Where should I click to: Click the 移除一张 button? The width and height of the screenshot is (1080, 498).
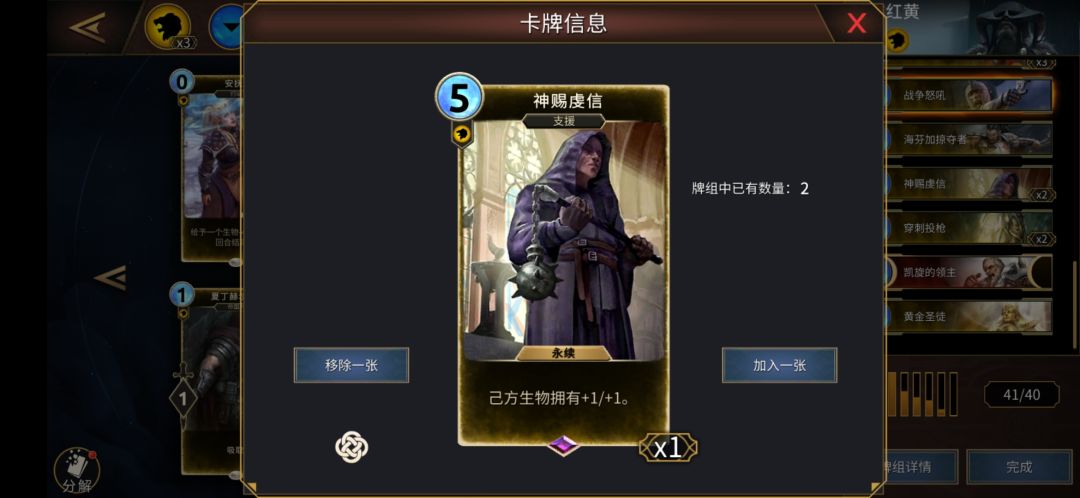pyautogui.click(x=351, y=365)
